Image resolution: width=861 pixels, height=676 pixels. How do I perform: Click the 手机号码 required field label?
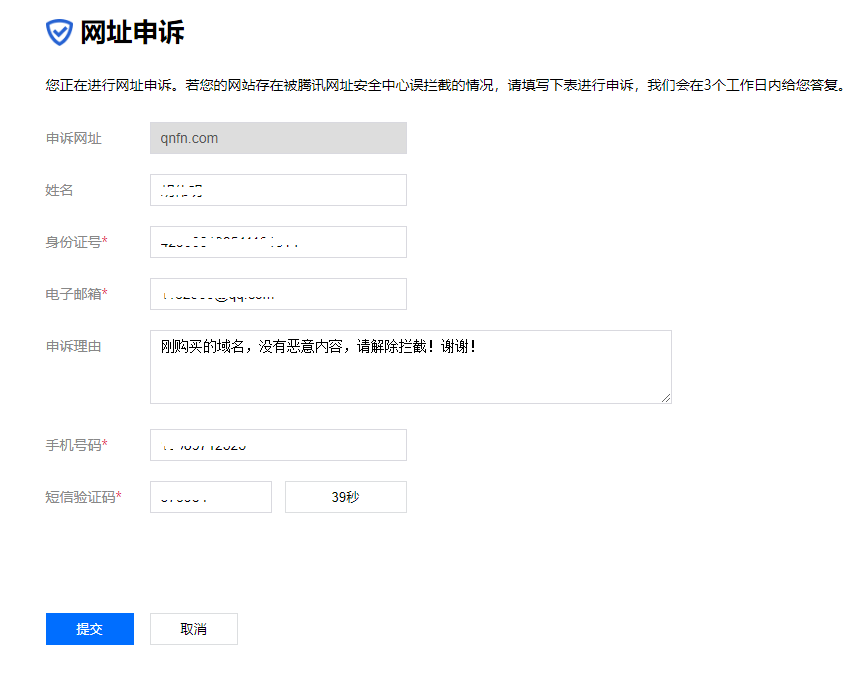tap(76, 445)
